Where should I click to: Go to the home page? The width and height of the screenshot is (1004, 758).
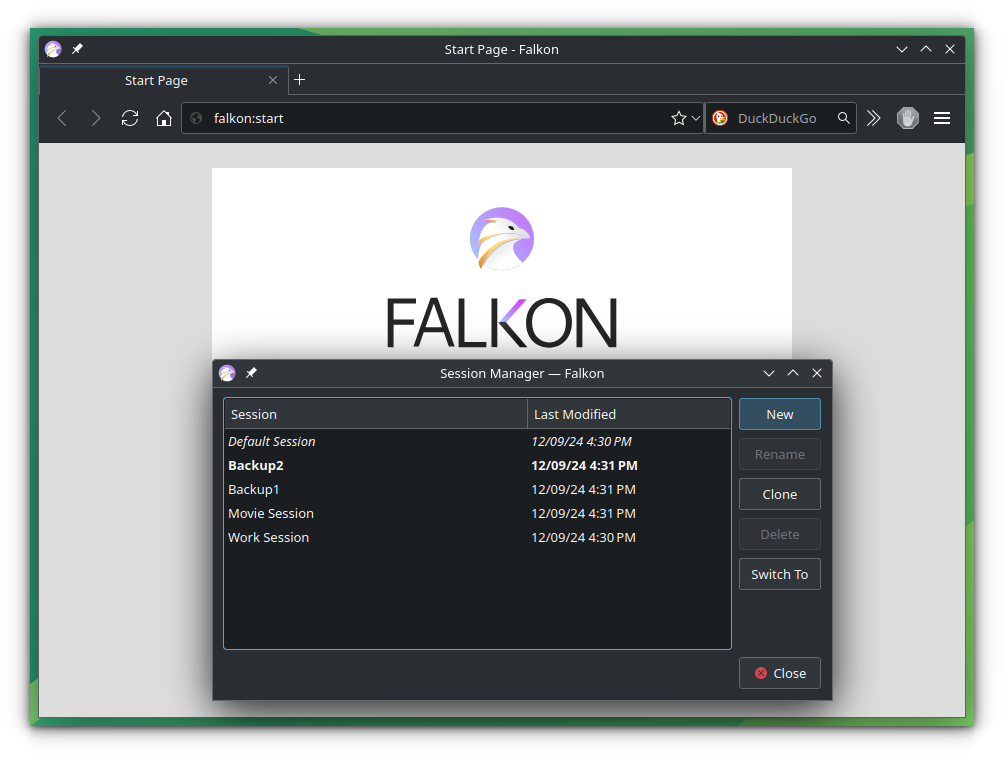point(163,118)
